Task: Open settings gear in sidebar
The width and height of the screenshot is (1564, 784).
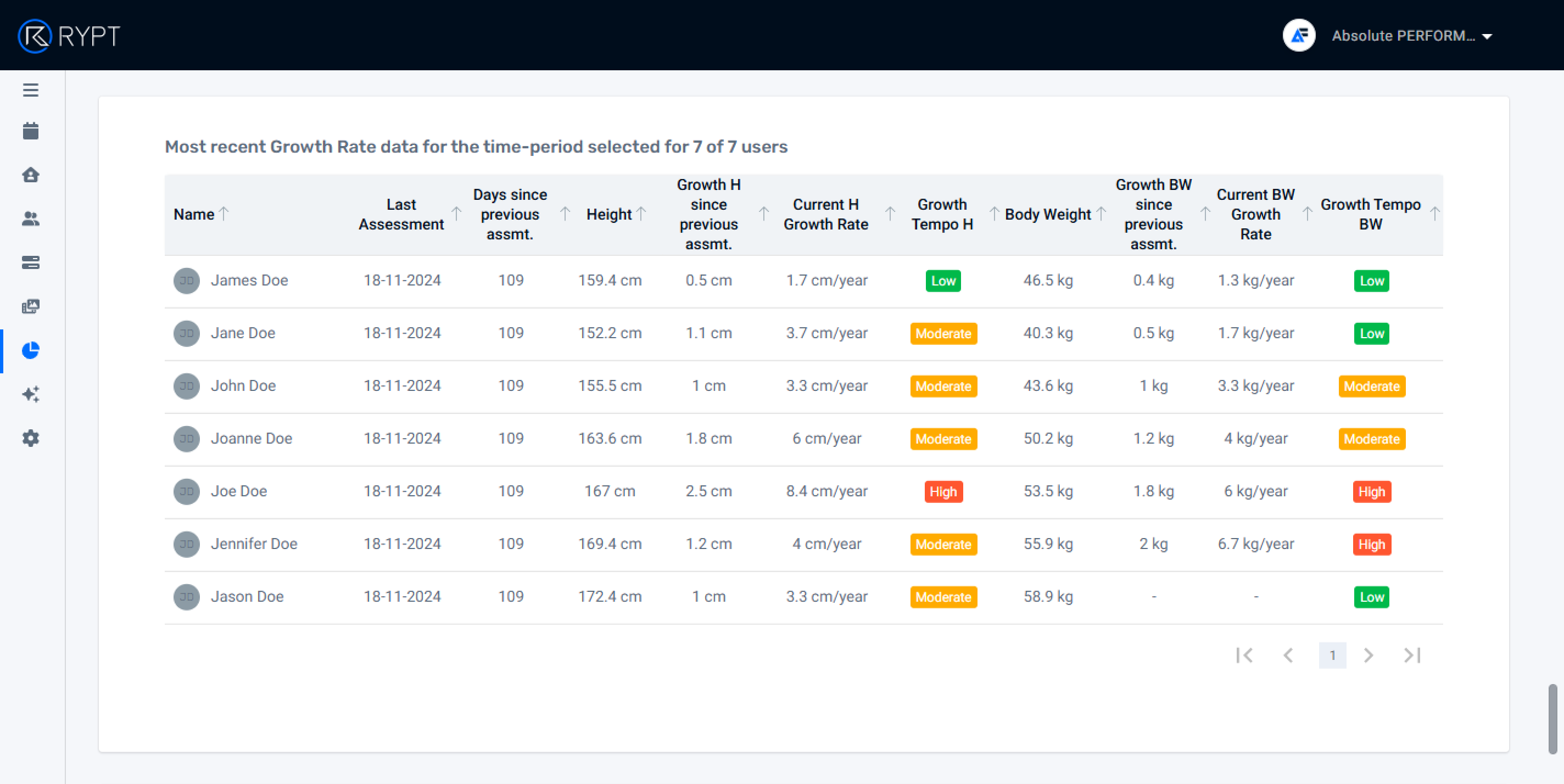Action: click(x=30, y=438)
